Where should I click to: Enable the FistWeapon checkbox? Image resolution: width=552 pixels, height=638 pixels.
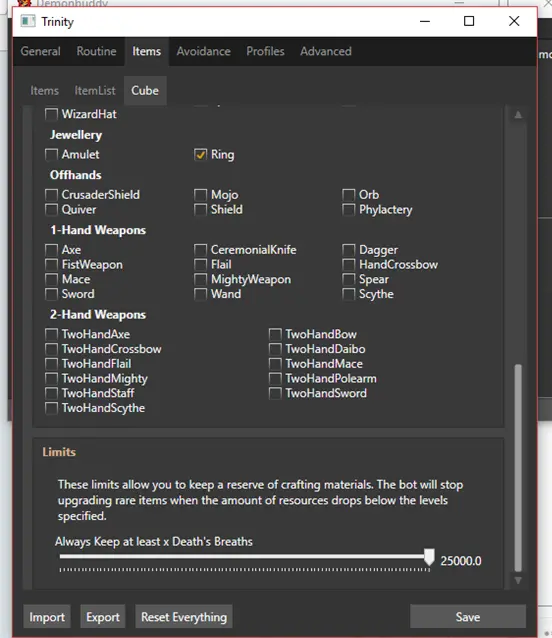[51, 264]
